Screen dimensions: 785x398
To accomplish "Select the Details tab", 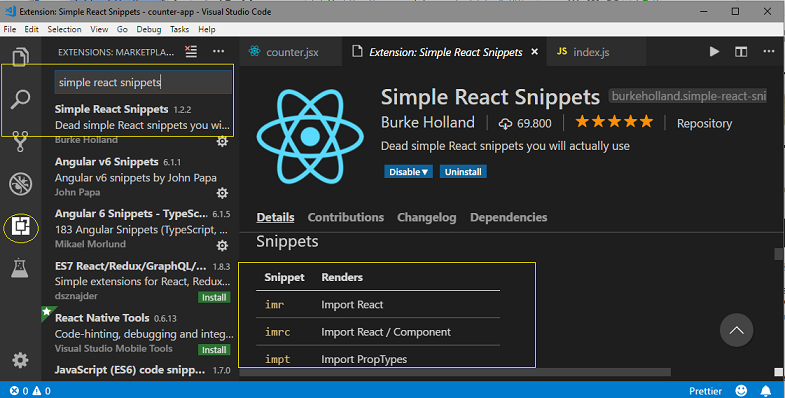I will point(275,217).
